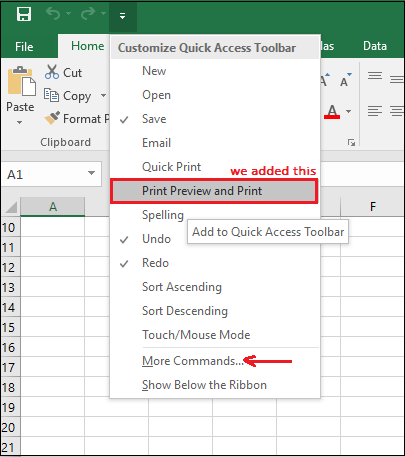405x457 pixels.
Task: Click the top align icon
Action: tap(375, 76)
